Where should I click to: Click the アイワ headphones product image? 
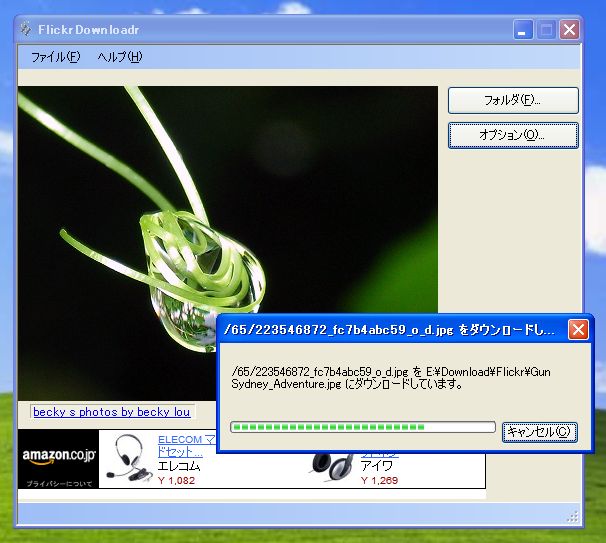coord(333,467)
